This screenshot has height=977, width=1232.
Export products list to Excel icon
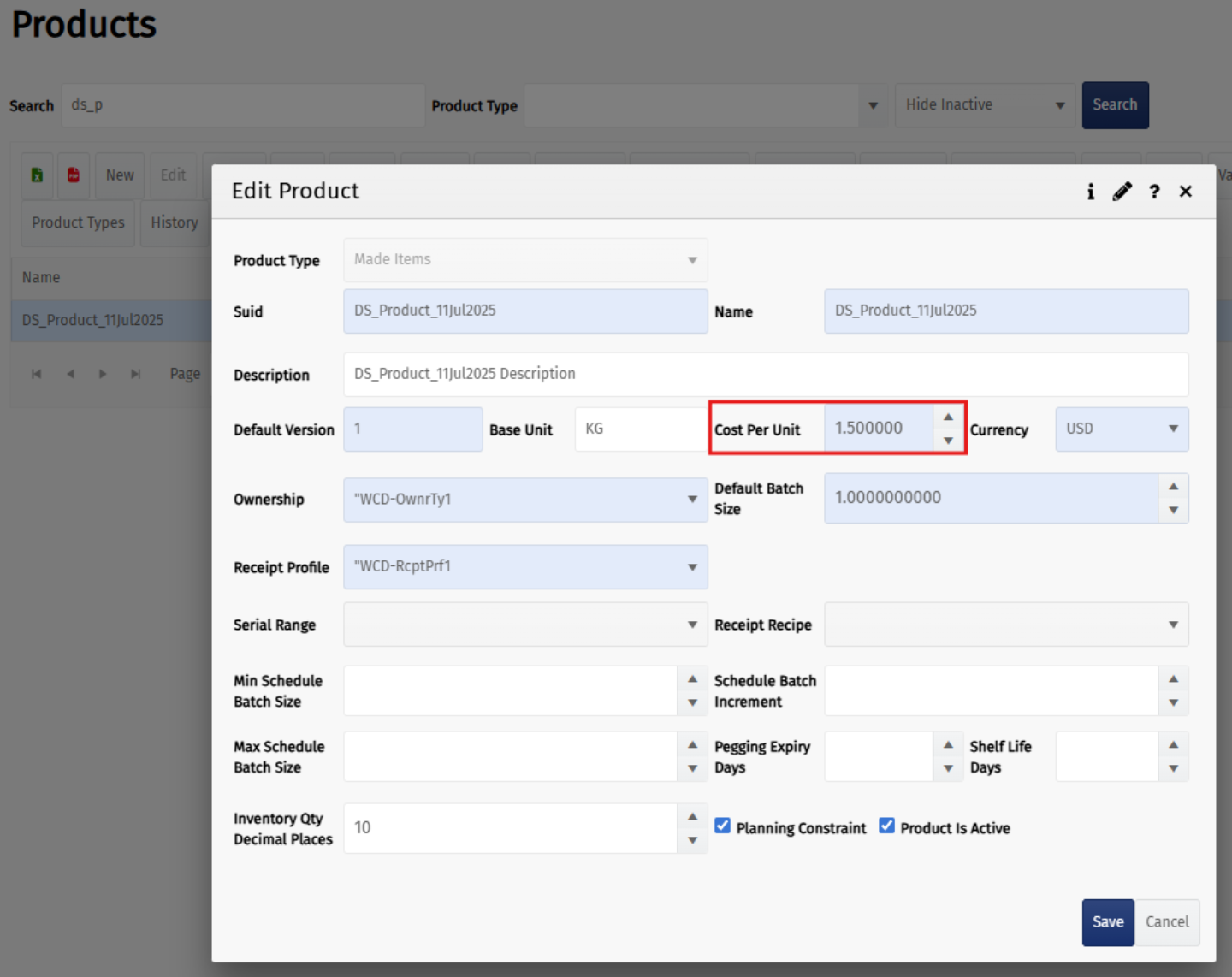tap(37, 175)
